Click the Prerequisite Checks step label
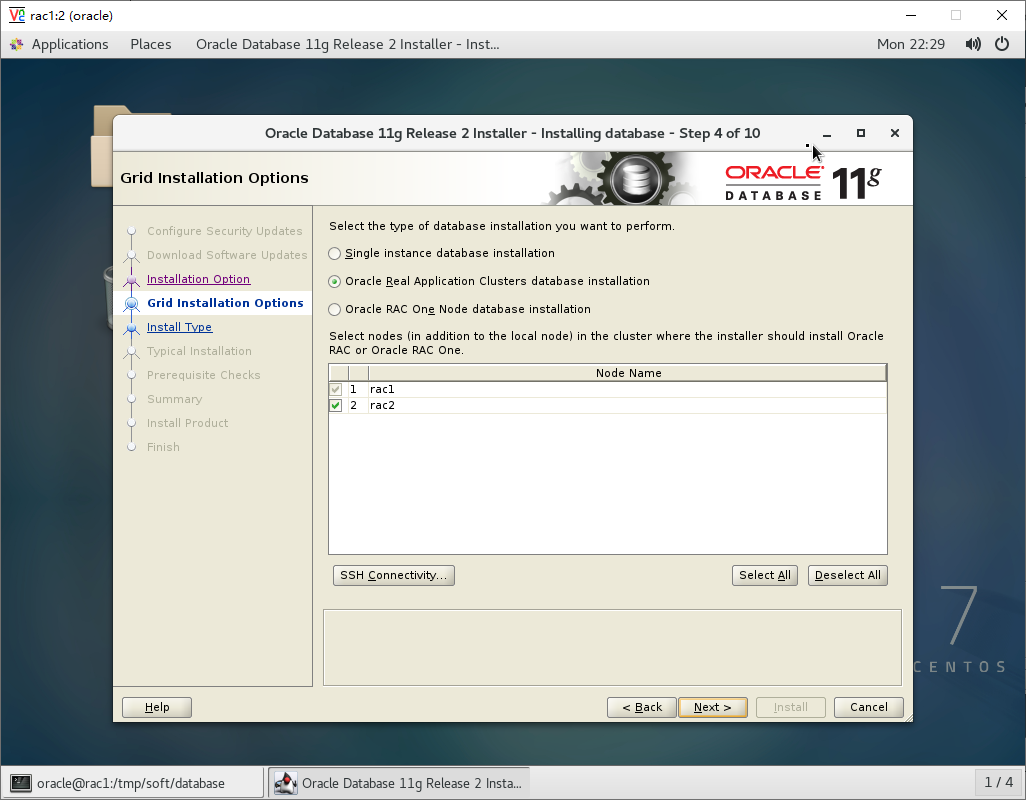 203,375
